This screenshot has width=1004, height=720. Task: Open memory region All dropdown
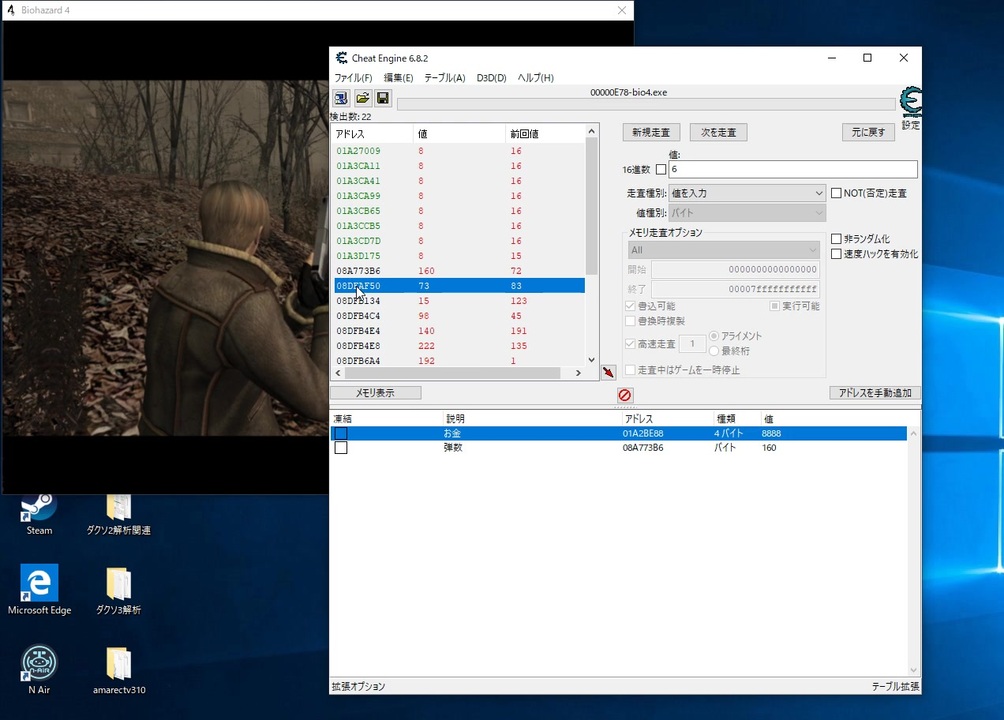pyautogui.click(x=724, y=250)
